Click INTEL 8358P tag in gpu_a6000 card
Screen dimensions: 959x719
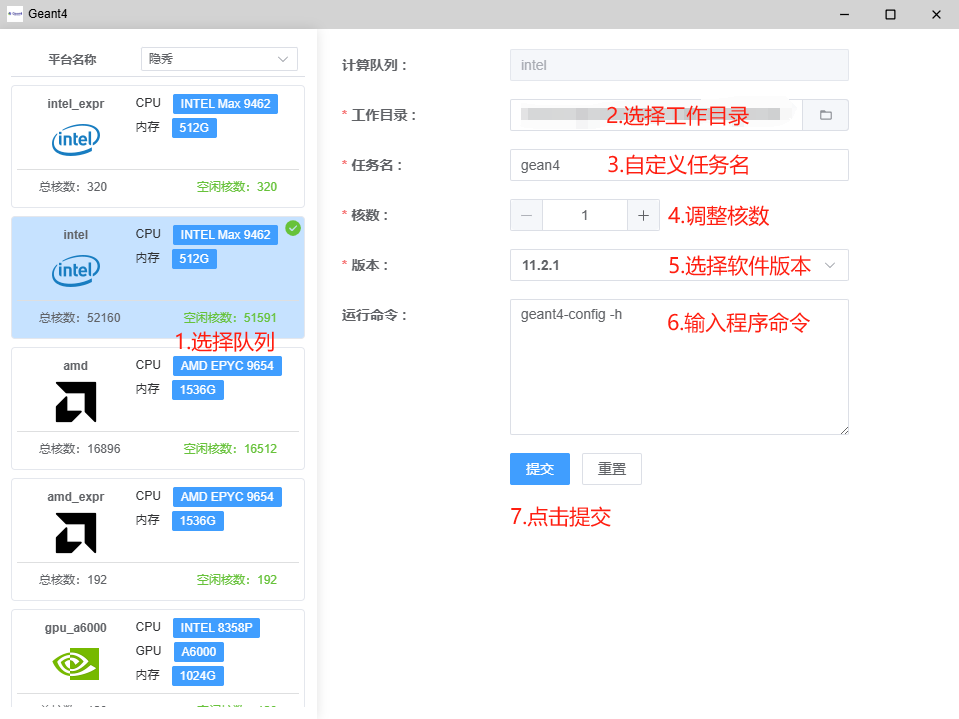(216, 627)
